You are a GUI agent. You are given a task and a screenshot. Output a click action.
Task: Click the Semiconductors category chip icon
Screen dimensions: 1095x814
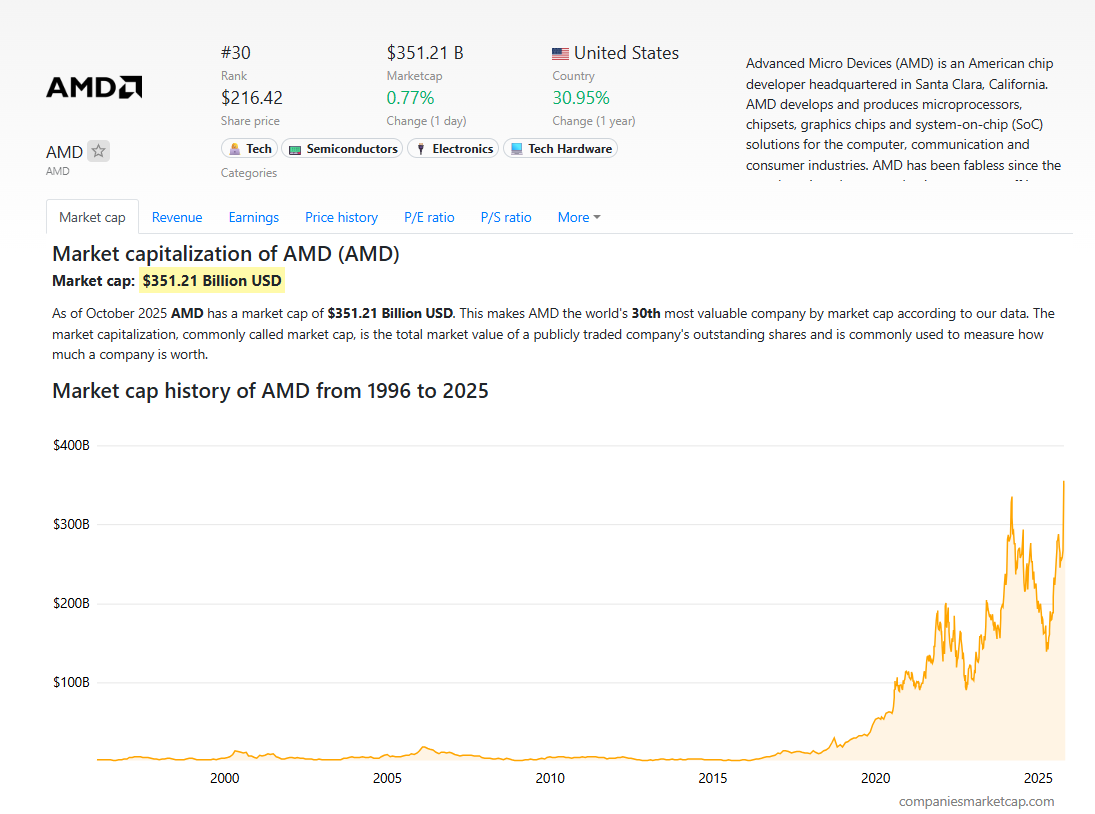tap(295, 149)
